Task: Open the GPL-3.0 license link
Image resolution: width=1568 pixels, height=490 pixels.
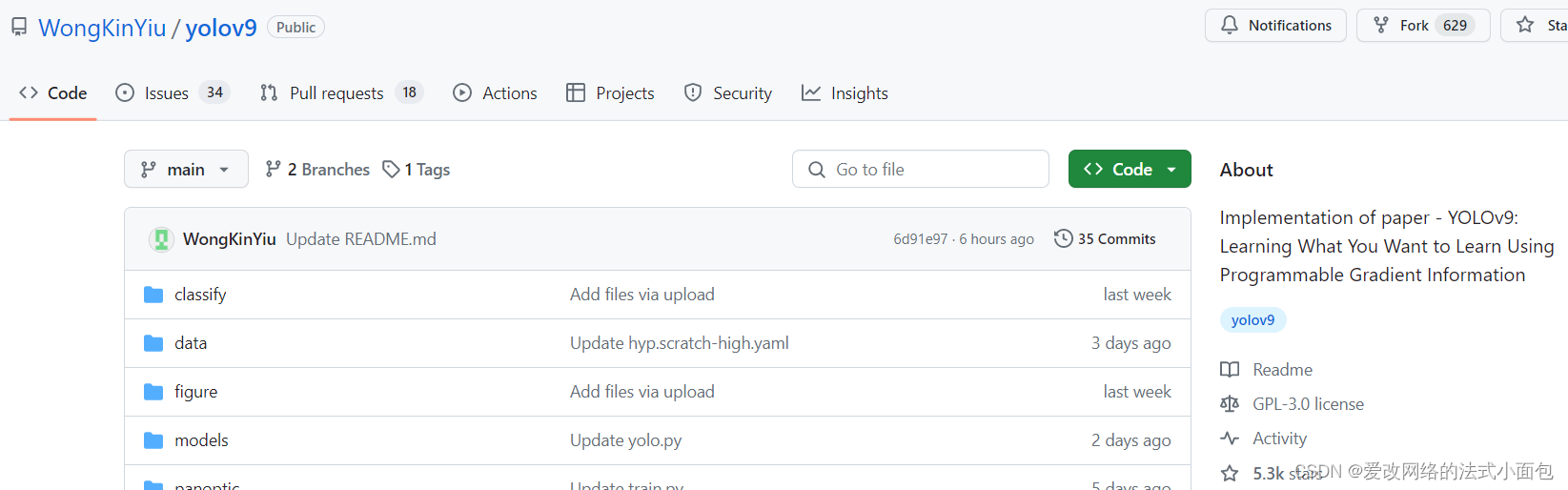Action: [1308, 404]
